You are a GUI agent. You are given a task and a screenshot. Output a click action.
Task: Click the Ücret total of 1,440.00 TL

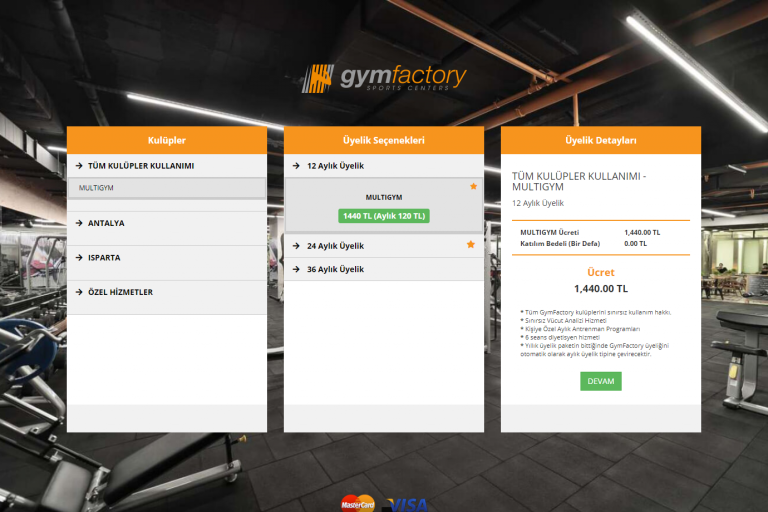(x=600, y=289)
